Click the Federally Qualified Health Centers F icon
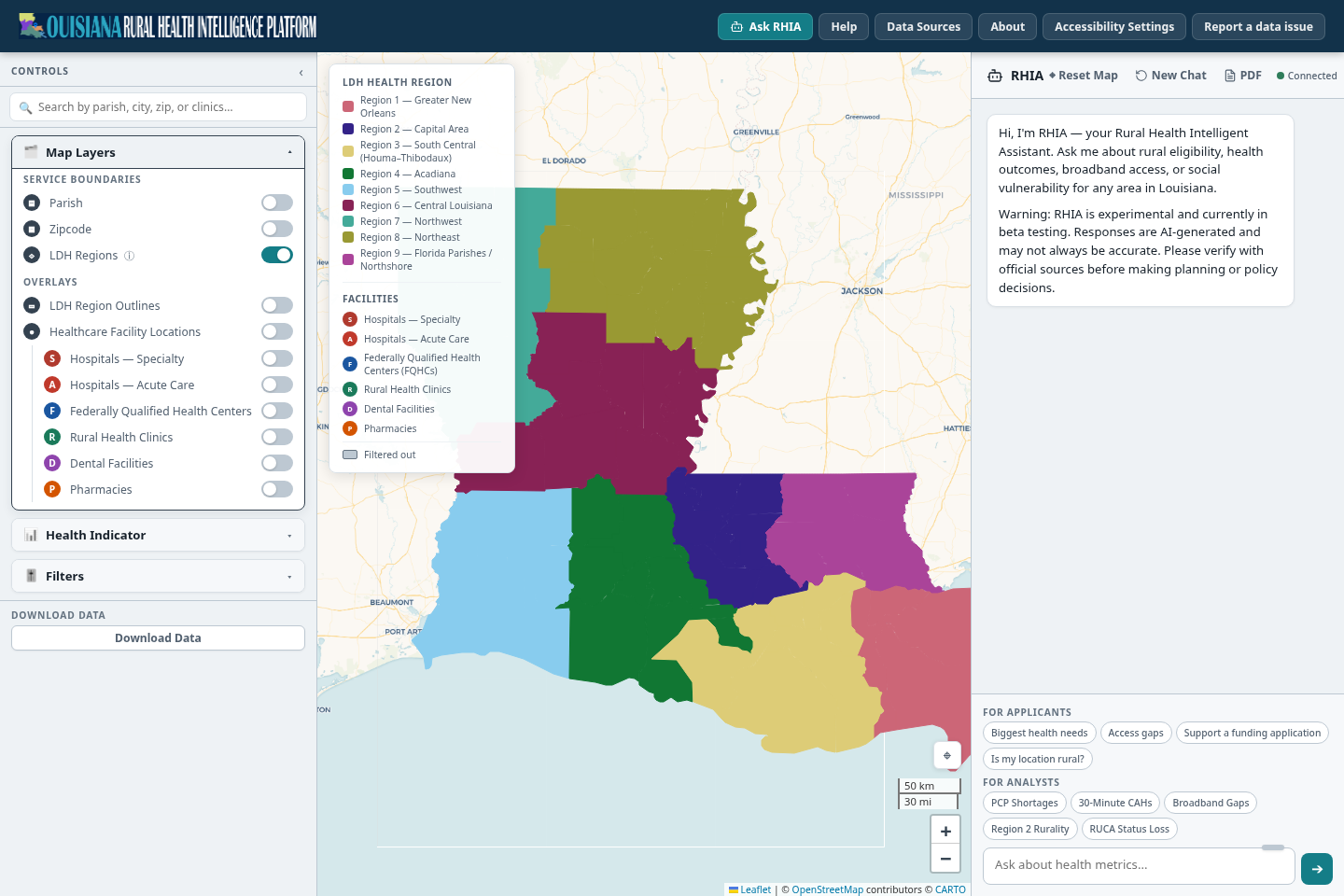The width and height of the screenshot is (1344, 896). [52, 411]
